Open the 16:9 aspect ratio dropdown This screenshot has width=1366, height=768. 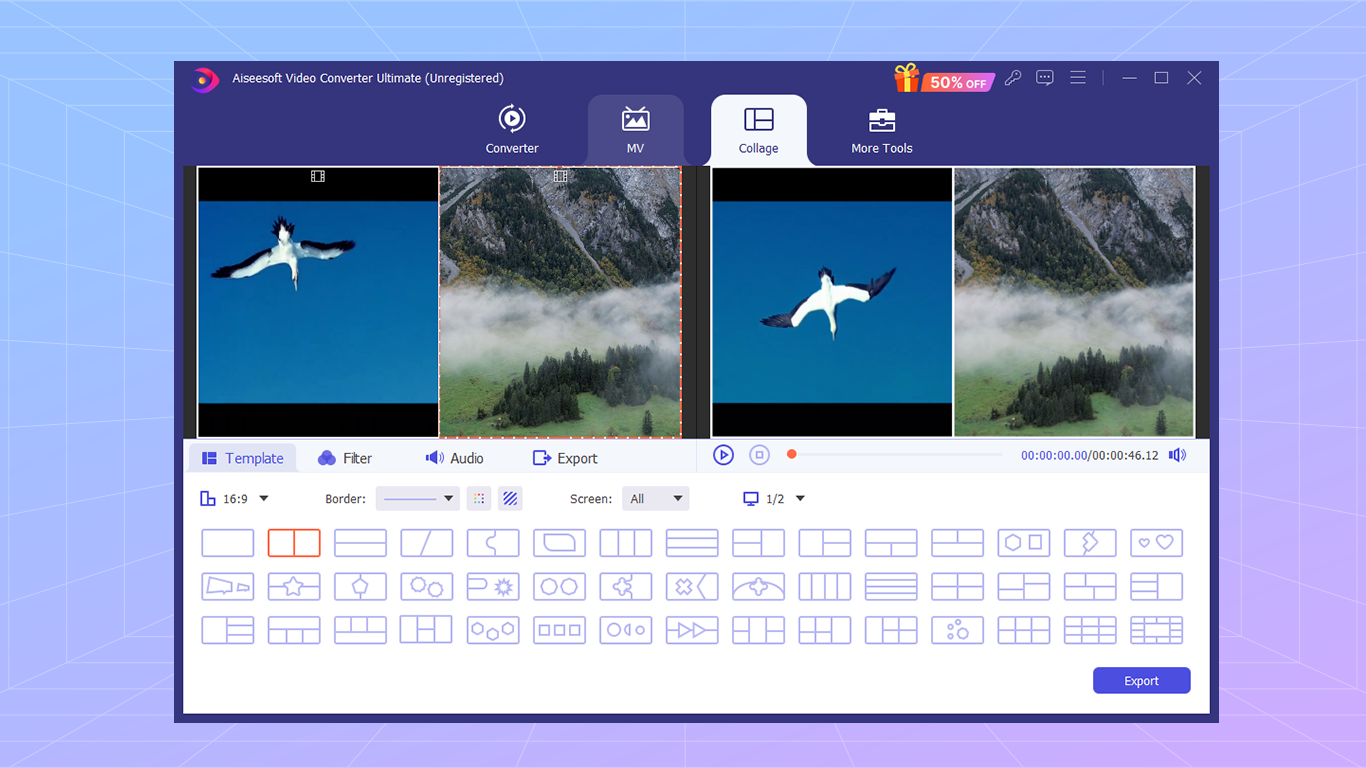point(234,498)
